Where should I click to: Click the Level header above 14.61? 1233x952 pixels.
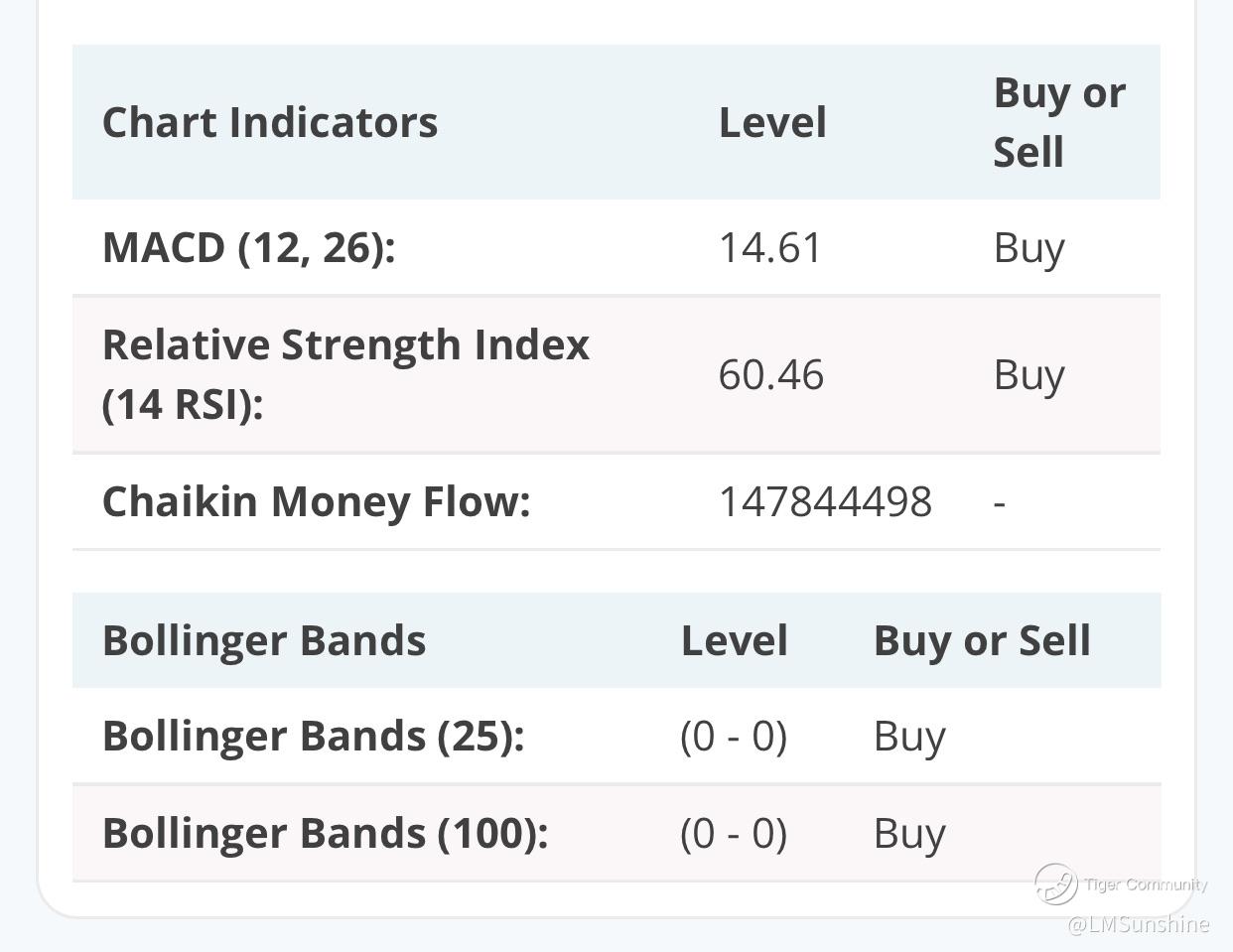772,122
